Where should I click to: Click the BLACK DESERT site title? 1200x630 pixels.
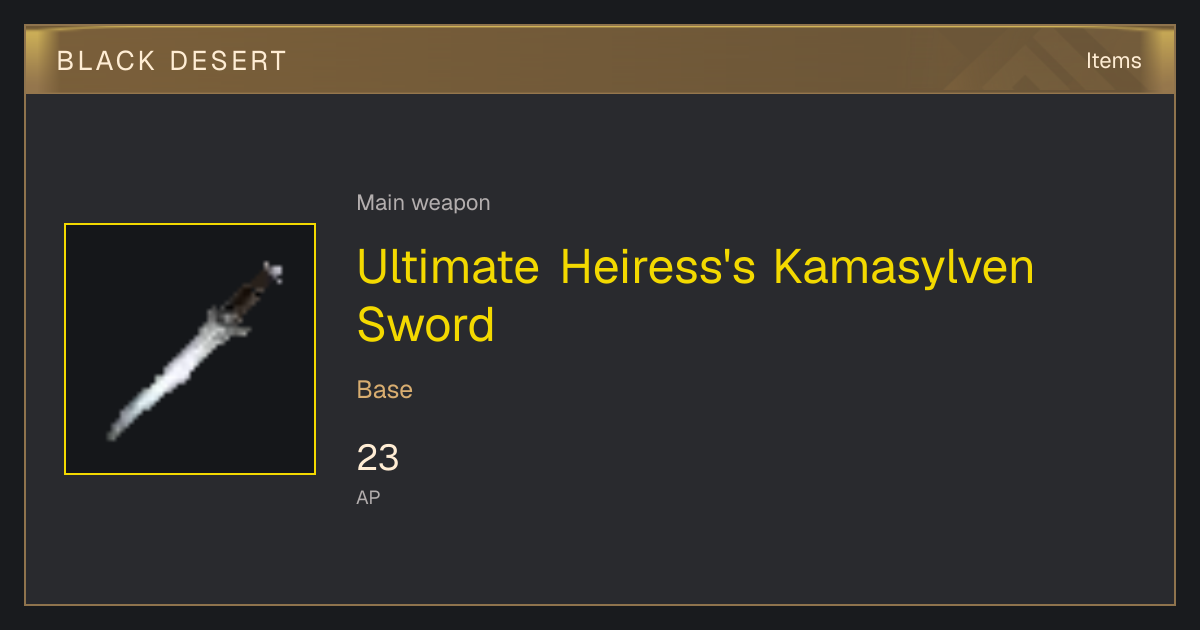pos(172,61)
